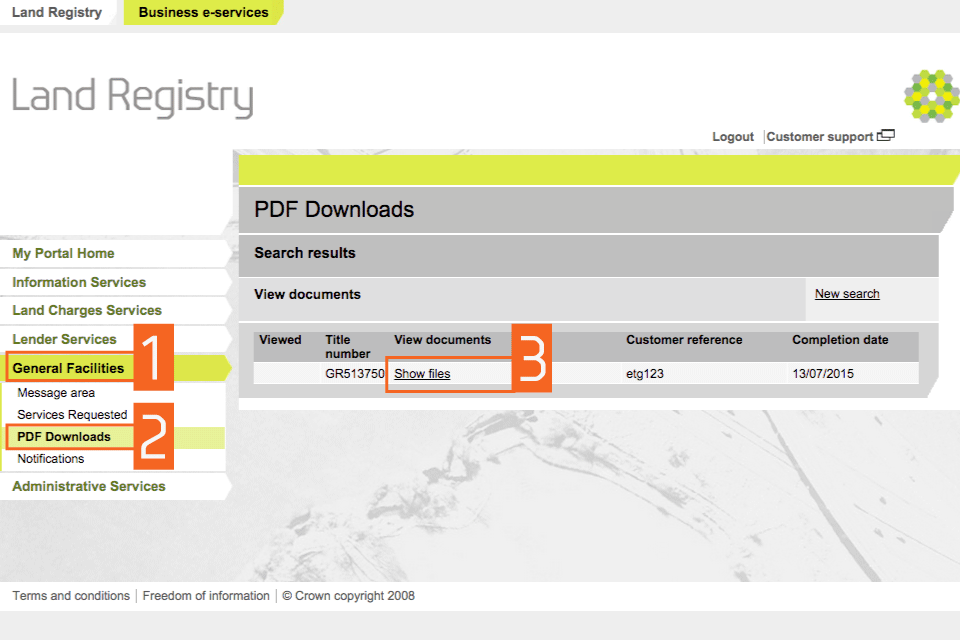Go to My Portal Home
Screen dimensions: 960x640
pyautogui.click(x=63, y=254)
